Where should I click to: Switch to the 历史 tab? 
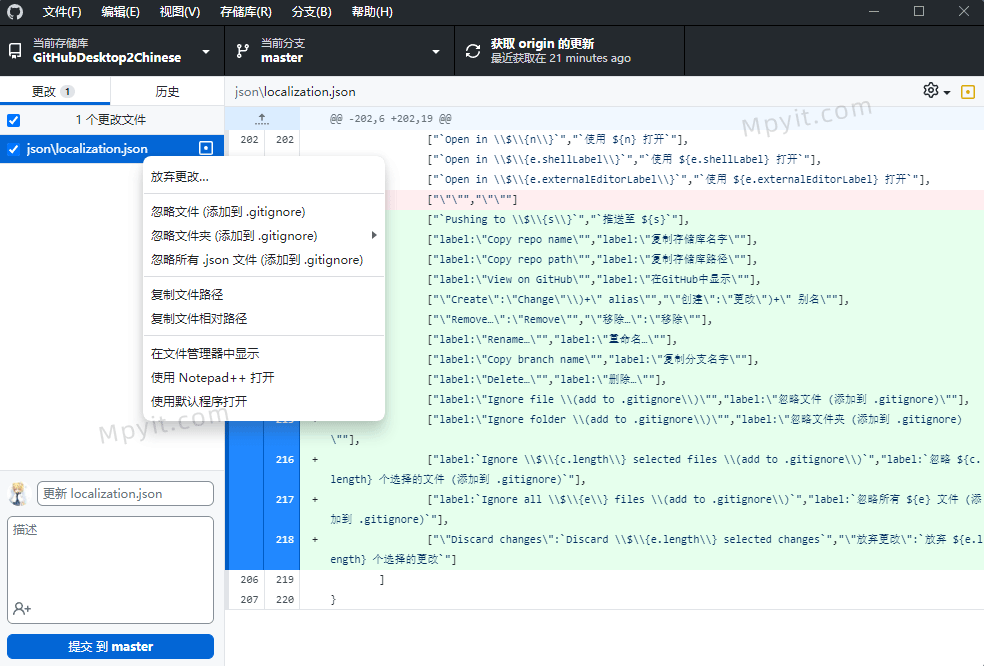click(167, 91)
